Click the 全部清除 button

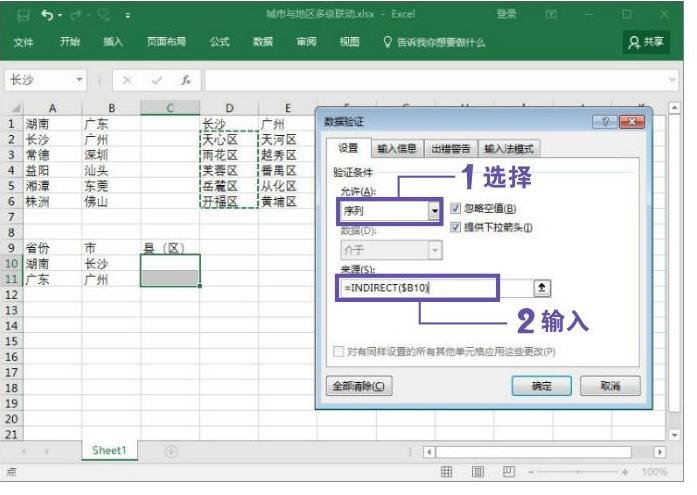(359, 386)
